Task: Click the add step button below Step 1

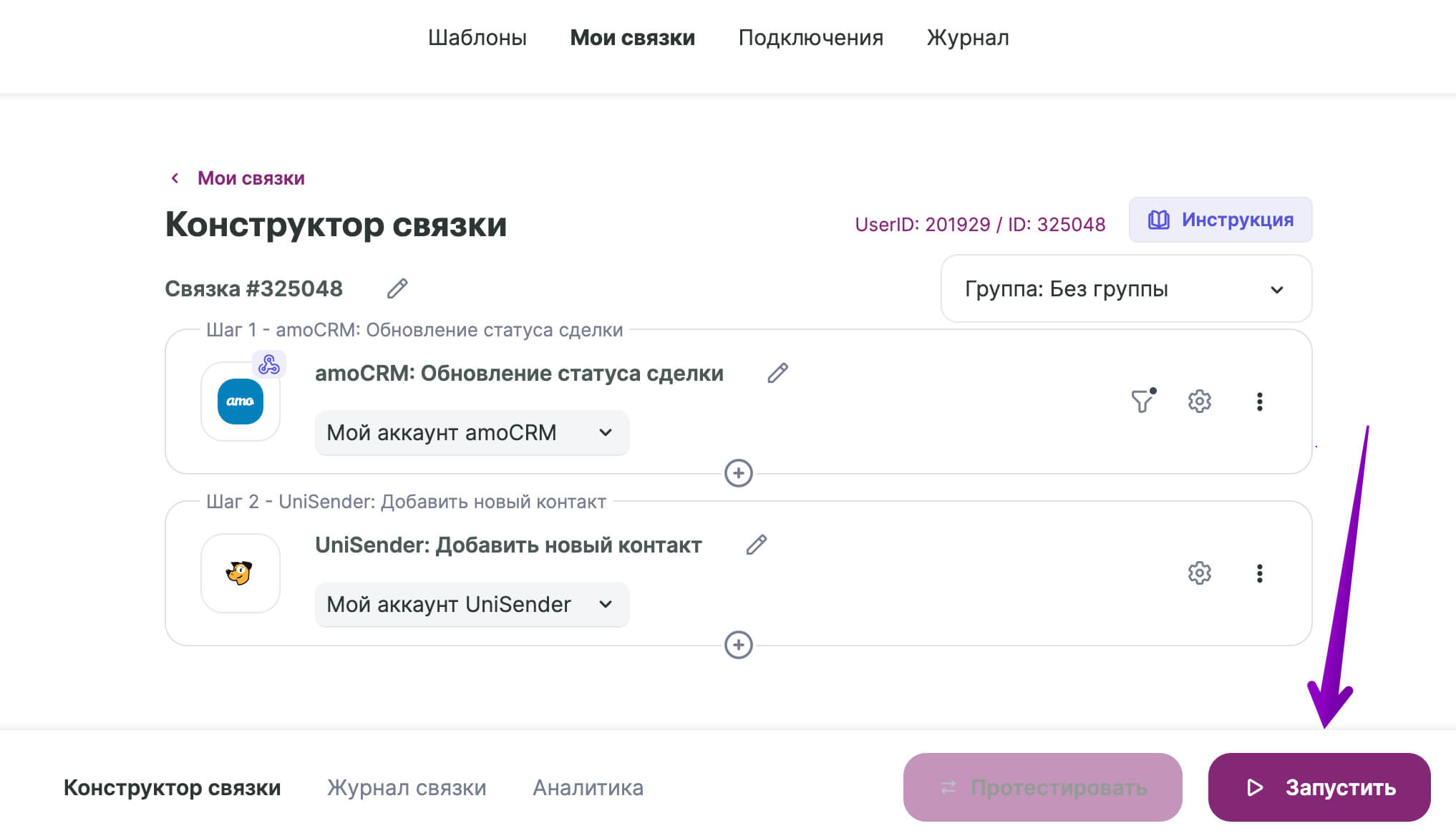Action: 738,473
